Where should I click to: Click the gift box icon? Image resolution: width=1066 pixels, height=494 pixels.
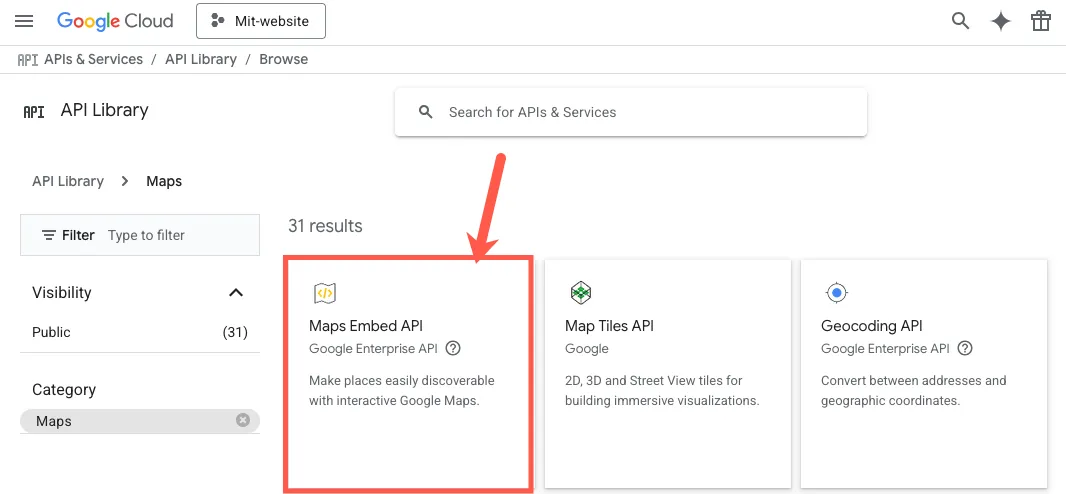point(1041,21)
